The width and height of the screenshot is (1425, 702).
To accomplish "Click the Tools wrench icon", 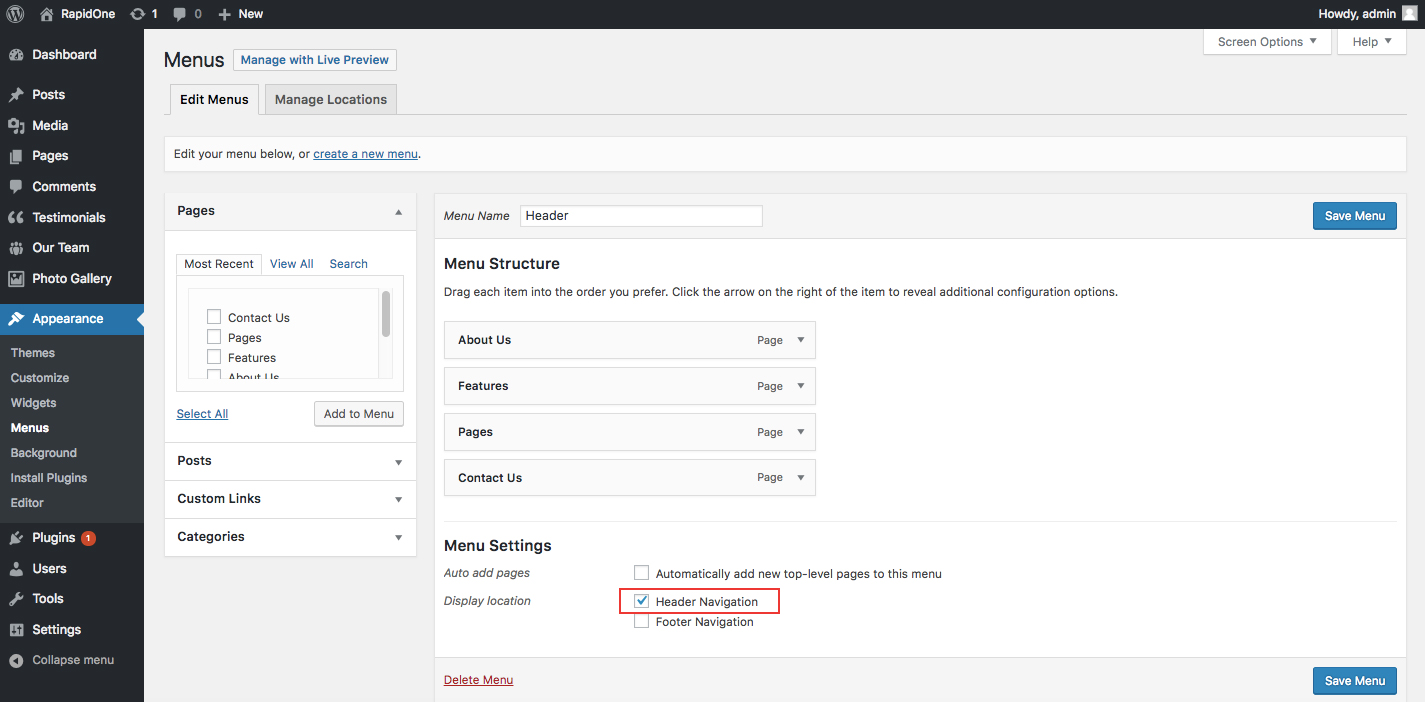I will coord(16,599).
